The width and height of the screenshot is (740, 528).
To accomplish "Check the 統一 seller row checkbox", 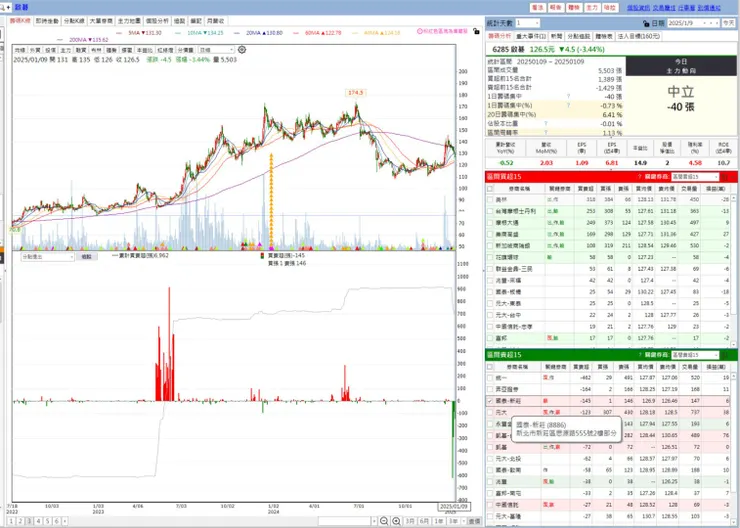I will tap(490, 377).
